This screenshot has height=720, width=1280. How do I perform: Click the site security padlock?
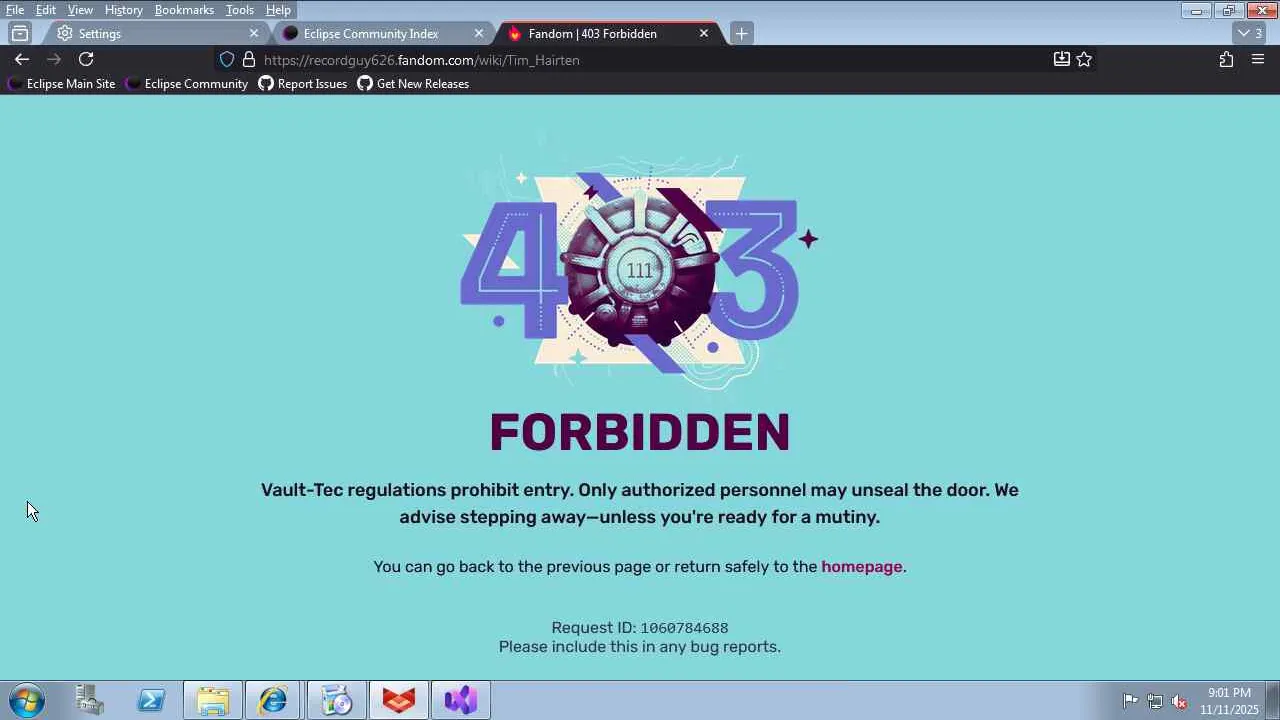(249, 60)
